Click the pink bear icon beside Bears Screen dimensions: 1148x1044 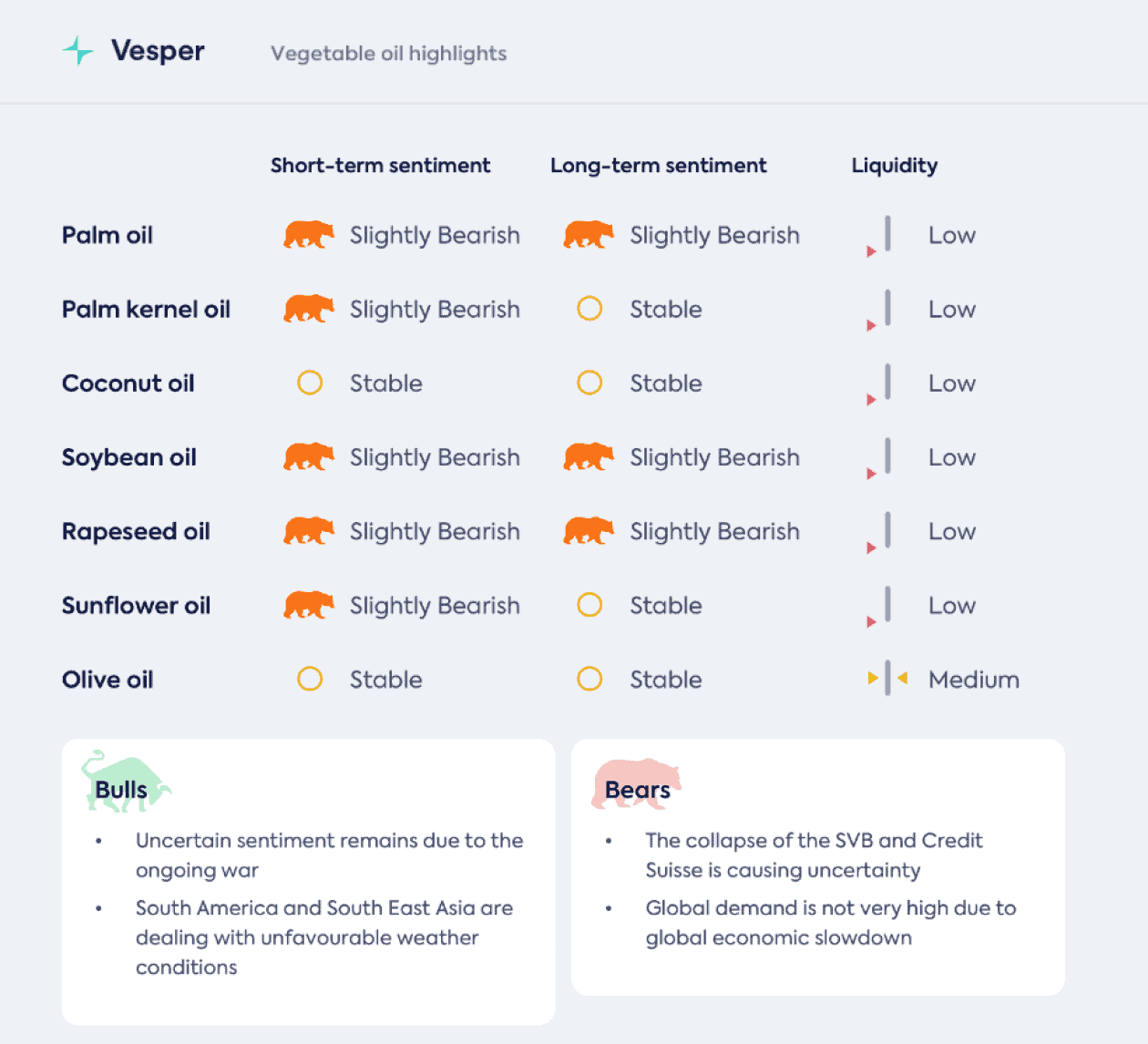click(637, 783)
